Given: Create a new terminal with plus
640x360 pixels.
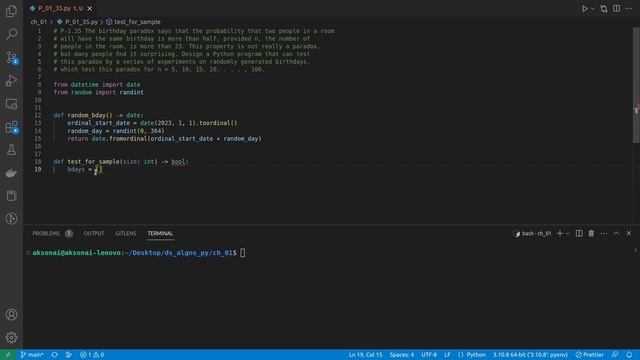Looking at the screenshot, I should click(x=560, y=233).
